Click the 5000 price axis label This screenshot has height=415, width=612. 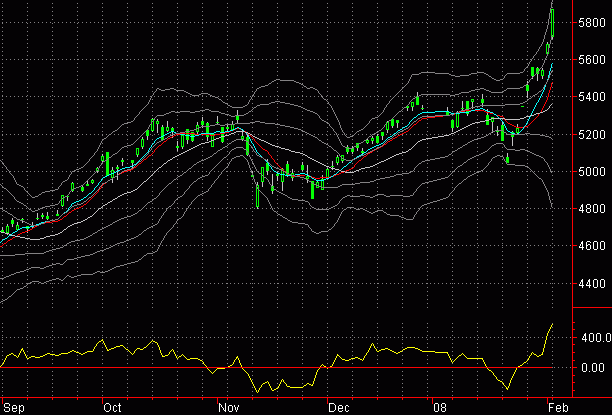pos(592,172)
